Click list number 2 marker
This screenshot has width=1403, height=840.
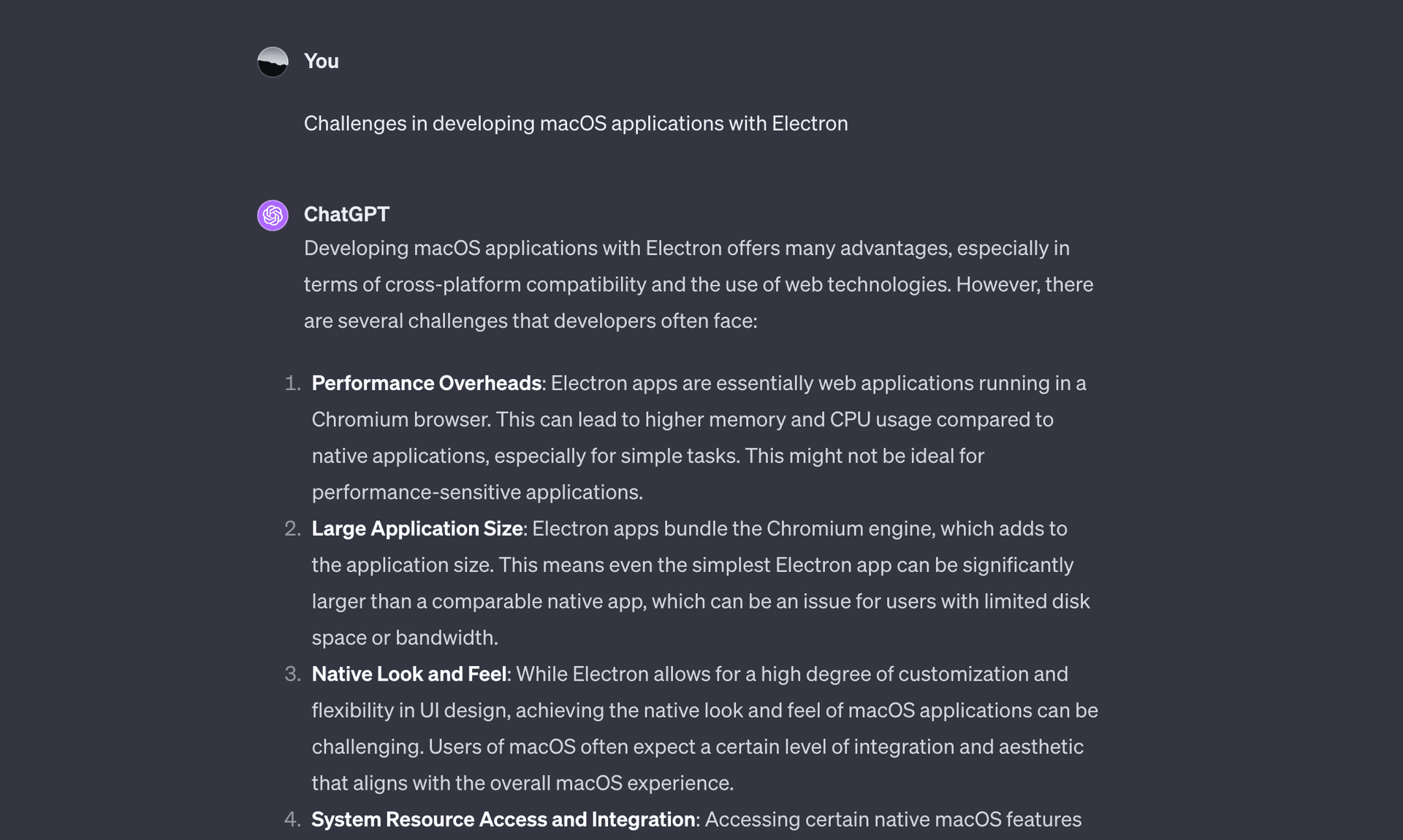292,529
